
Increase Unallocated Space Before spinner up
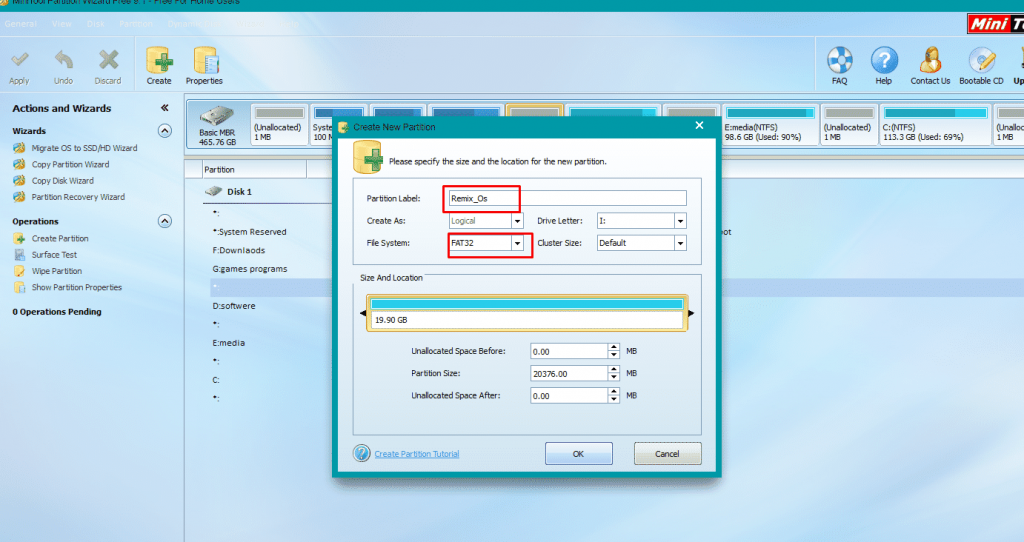coord(614,347)
